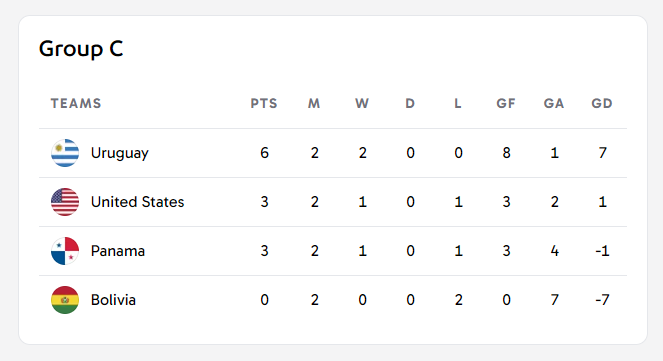
Task: Click the TEAMS column header
Action: point(76,104)
